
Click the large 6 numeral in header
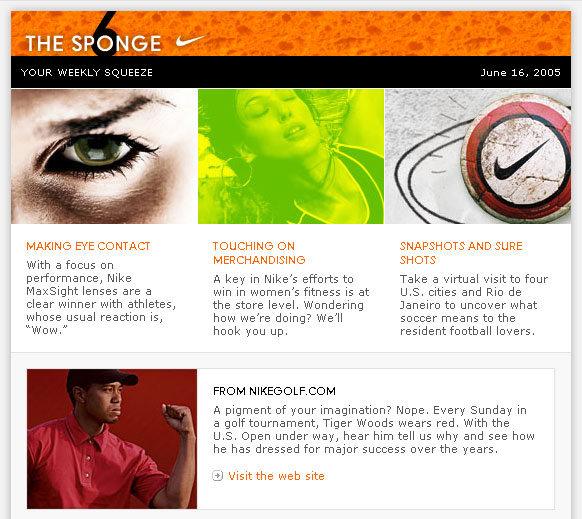coord(104,34)
